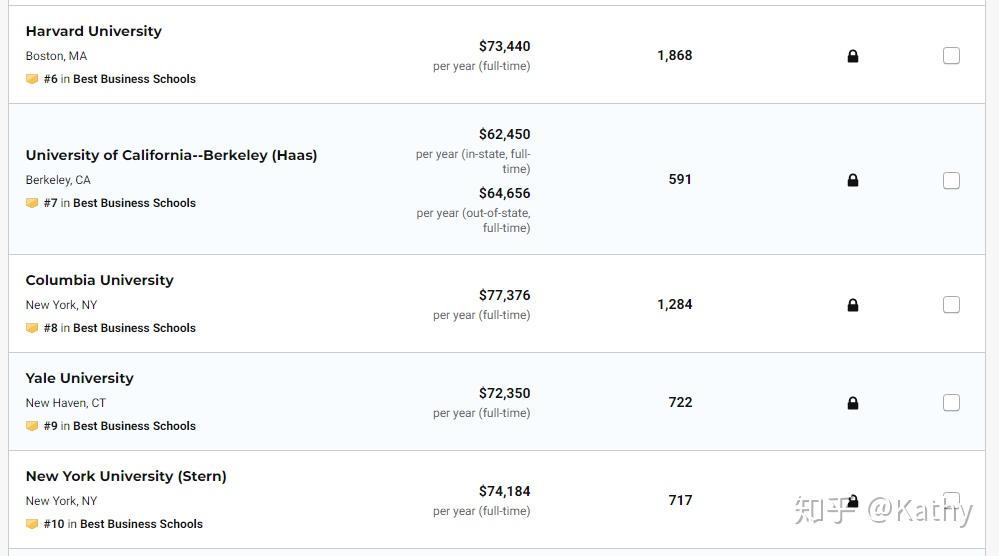Viewport: 999px width, 556px height.
Task: Open the Harvard University school page
Action: click(93, 31)
